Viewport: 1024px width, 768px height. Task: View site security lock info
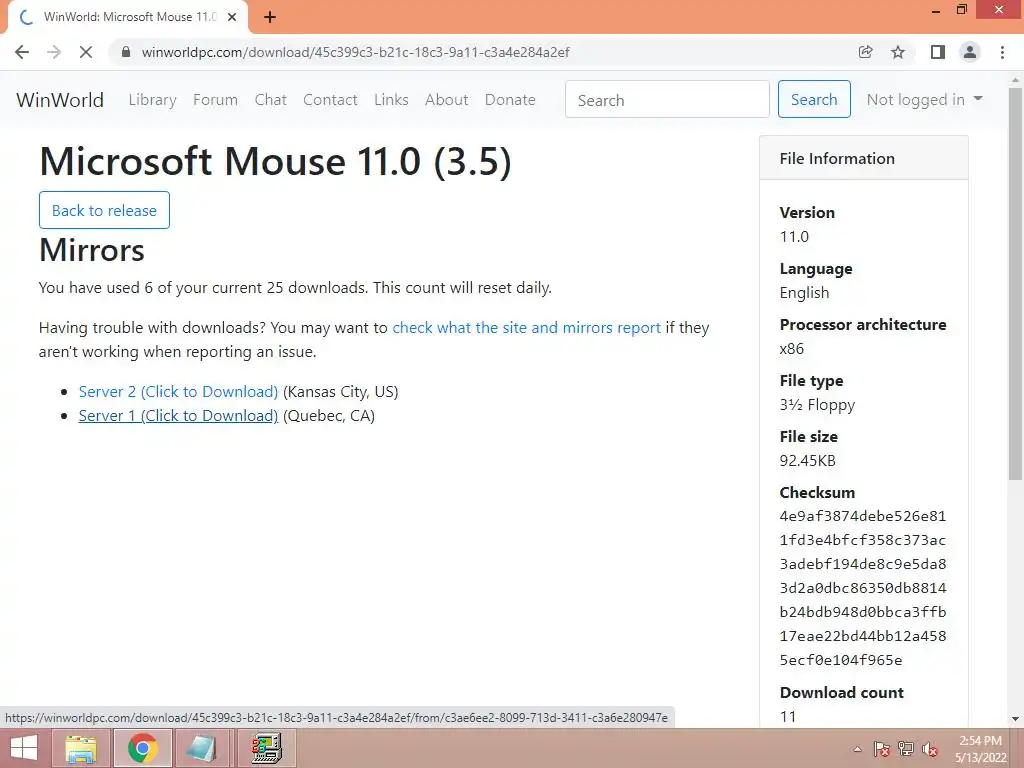click(125, 52)
